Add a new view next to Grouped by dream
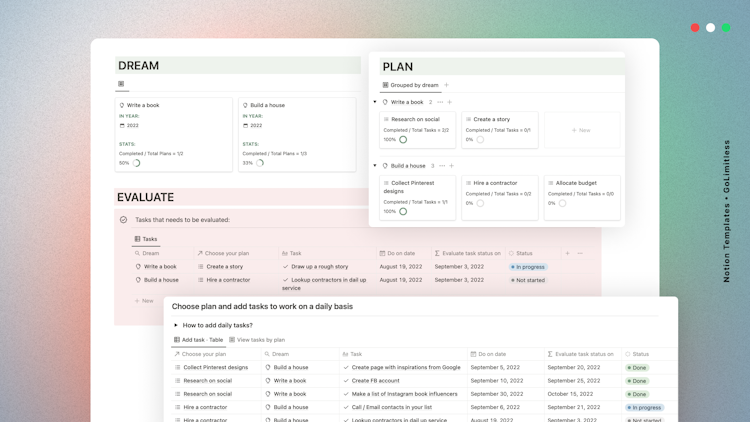Viewport: 750px width, 422px height. [446, 85]
